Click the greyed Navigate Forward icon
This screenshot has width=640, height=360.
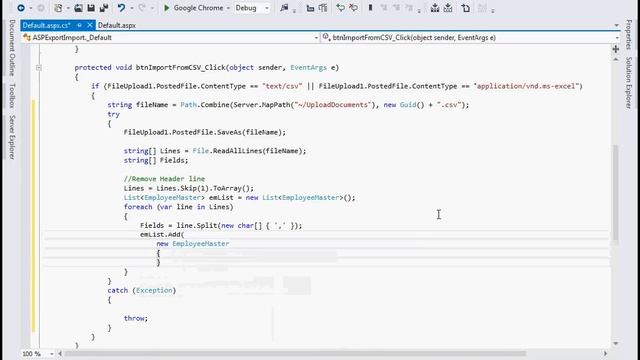coord(40,8)
